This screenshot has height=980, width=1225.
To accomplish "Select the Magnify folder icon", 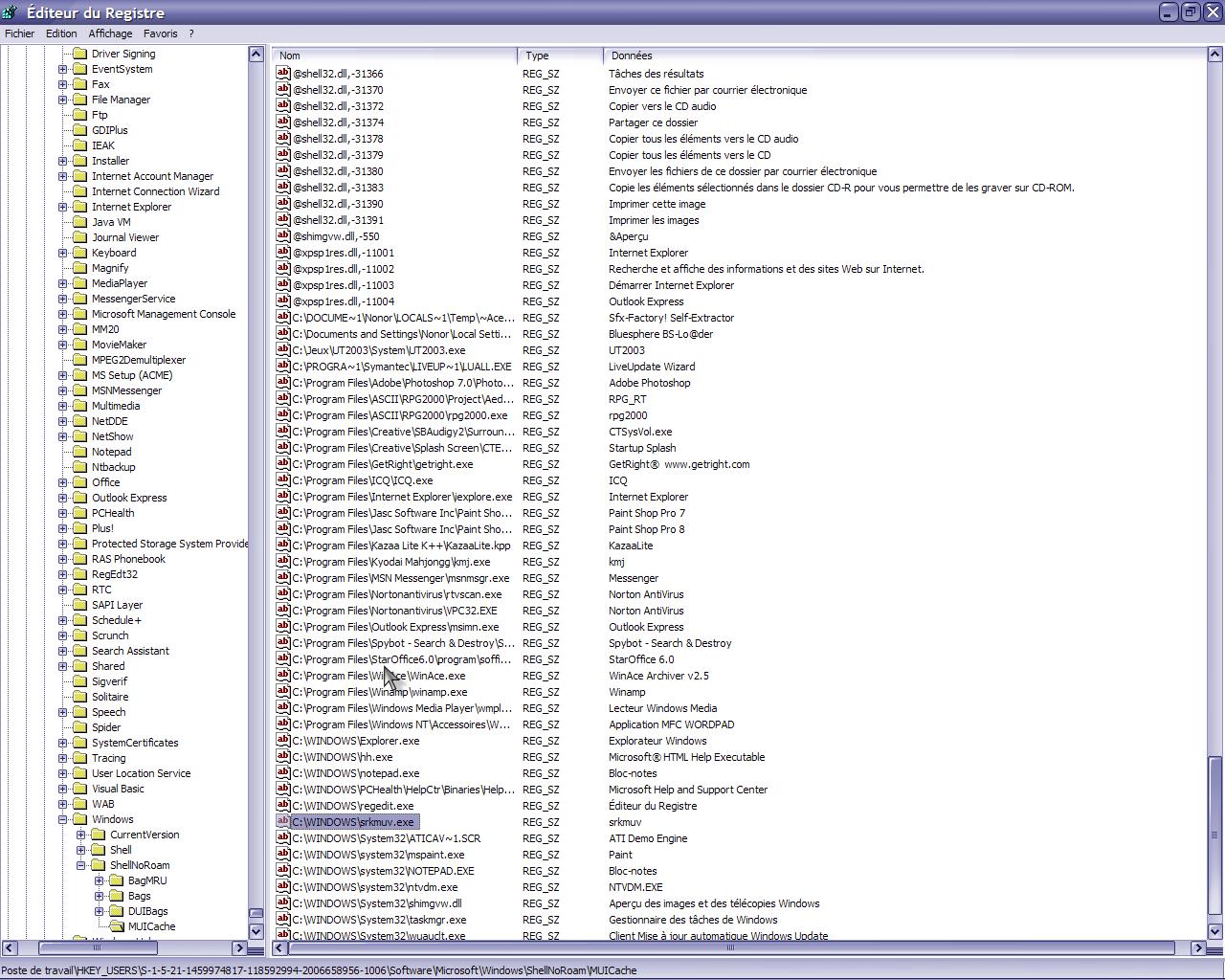I will [x=80, y=268].
